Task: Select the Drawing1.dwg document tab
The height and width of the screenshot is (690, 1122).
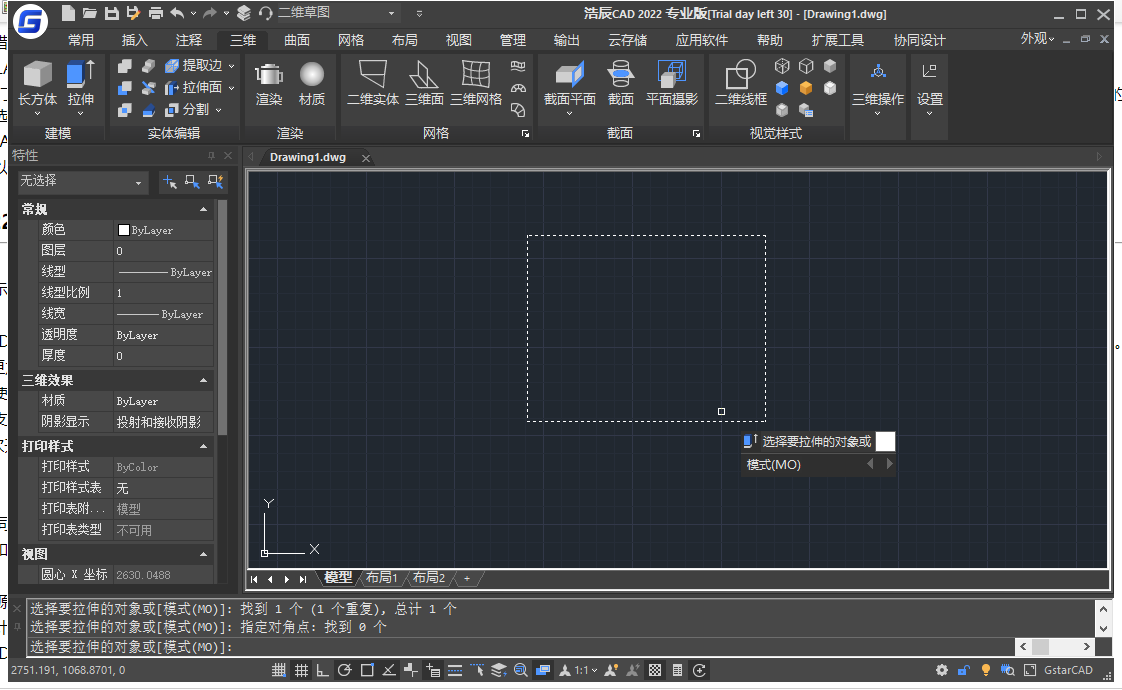Action: [308, 157]
